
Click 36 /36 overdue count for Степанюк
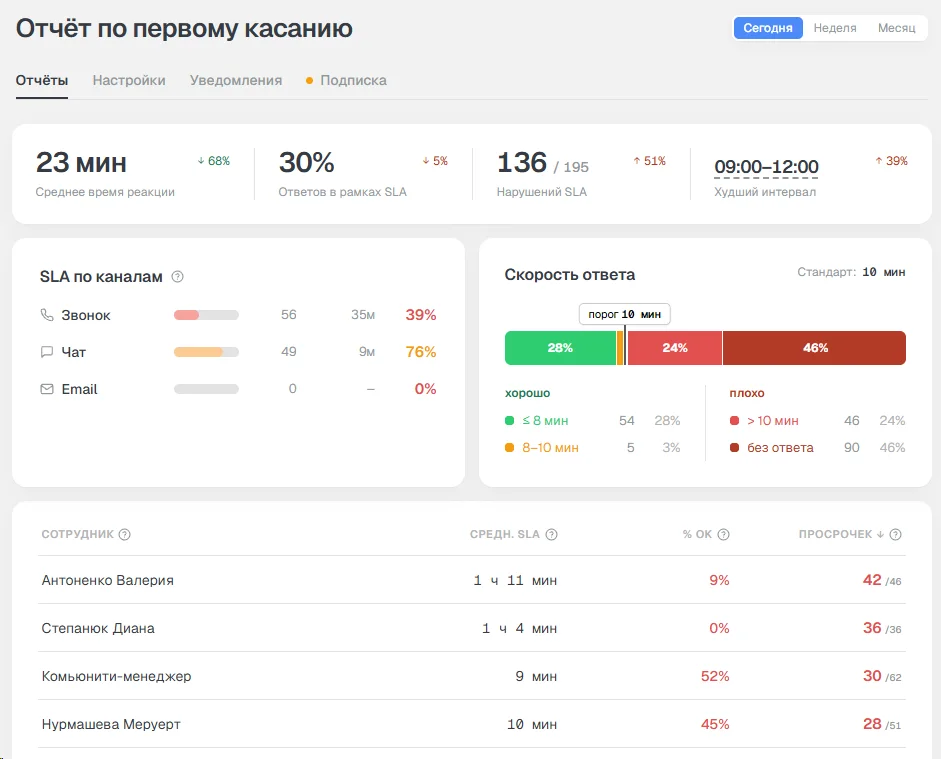click(x=882, y=628)
